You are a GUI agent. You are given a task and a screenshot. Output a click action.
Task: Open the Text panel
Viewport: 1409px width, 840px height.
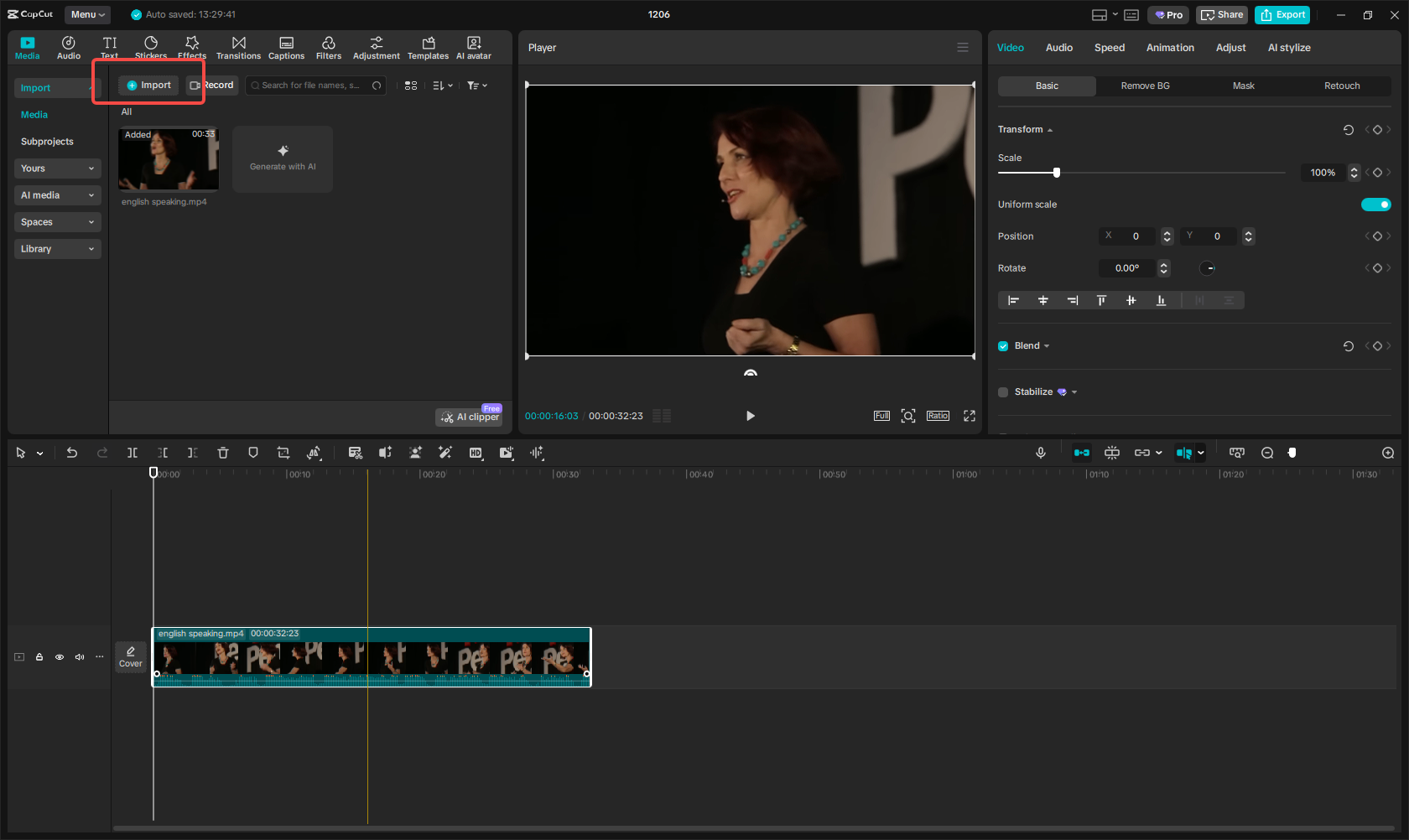pos(109,47)
